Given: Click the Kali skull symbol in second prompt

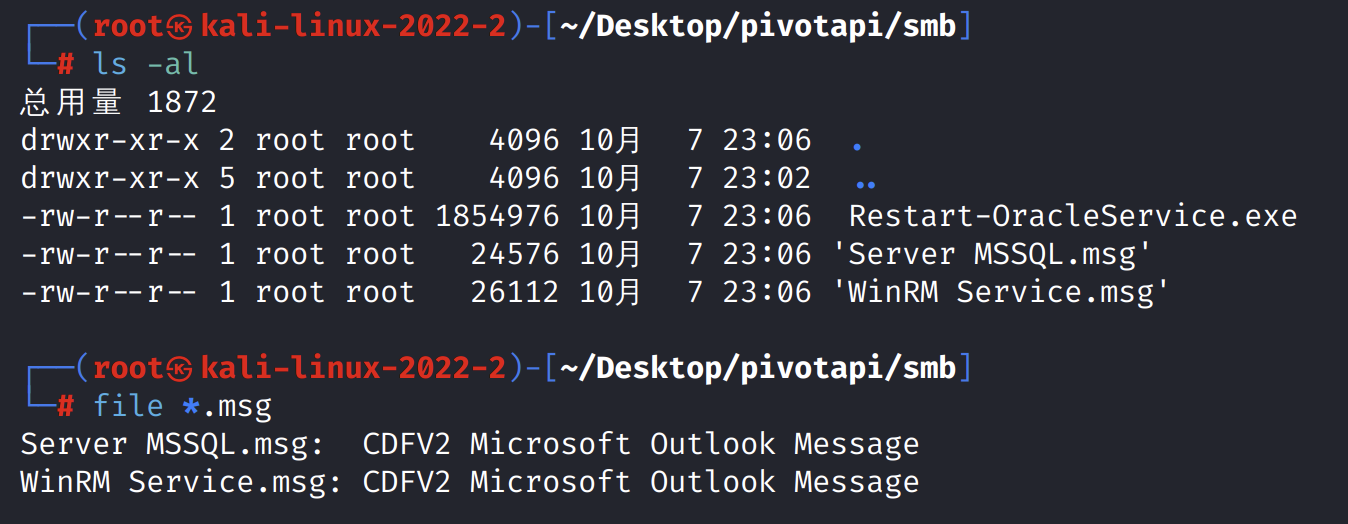Looking at the screenshot, I should [x=180, y=369].
